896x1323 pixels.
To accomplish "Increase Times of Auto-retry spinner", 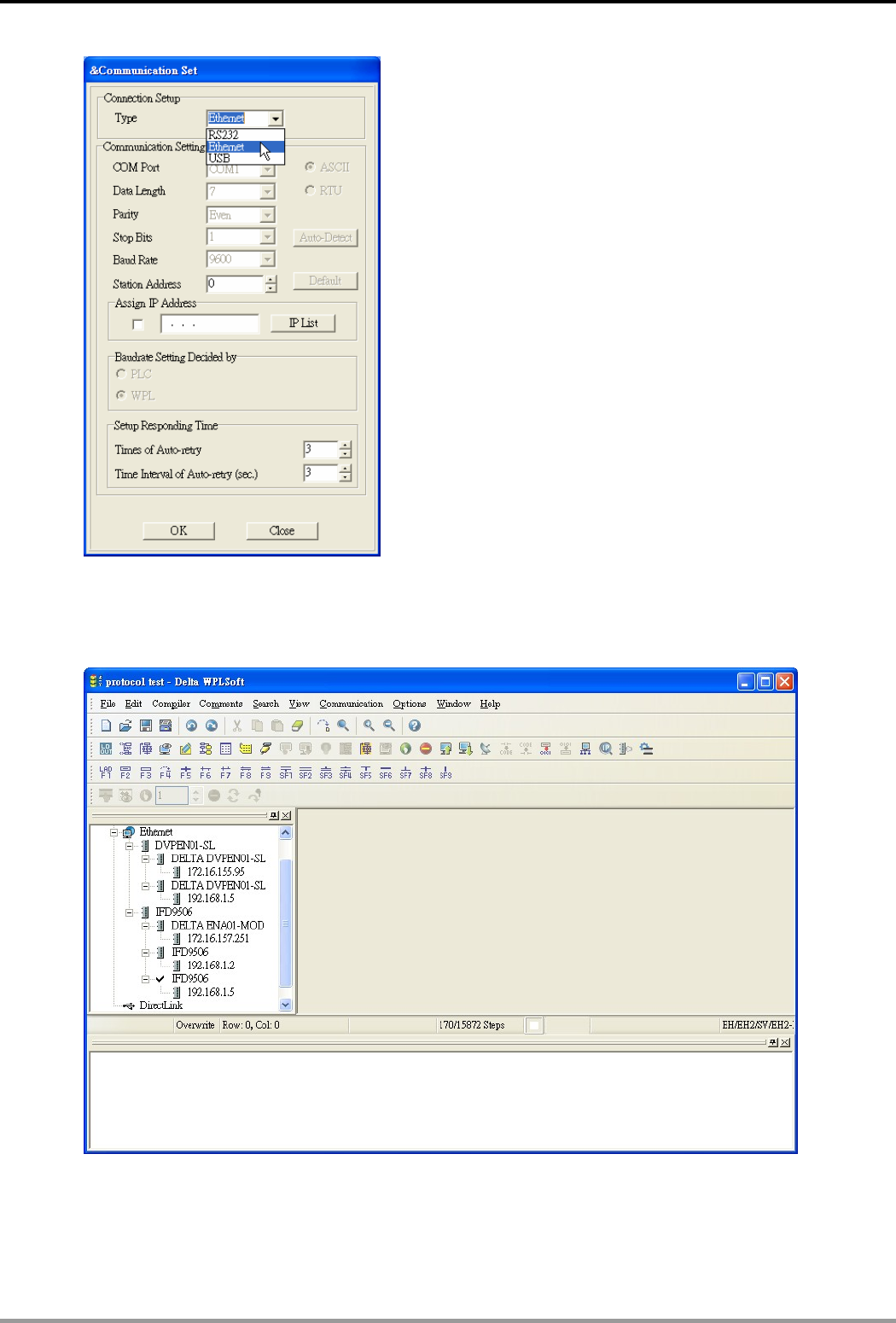I will pyautogui.click(x=345, y=445).
